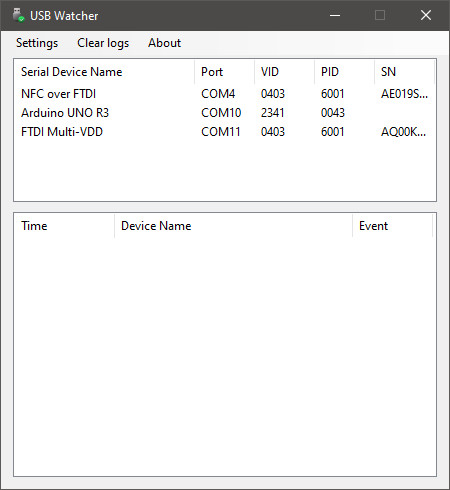
Task: Click the COM10 port cell
Action: (x=221, y=113)
